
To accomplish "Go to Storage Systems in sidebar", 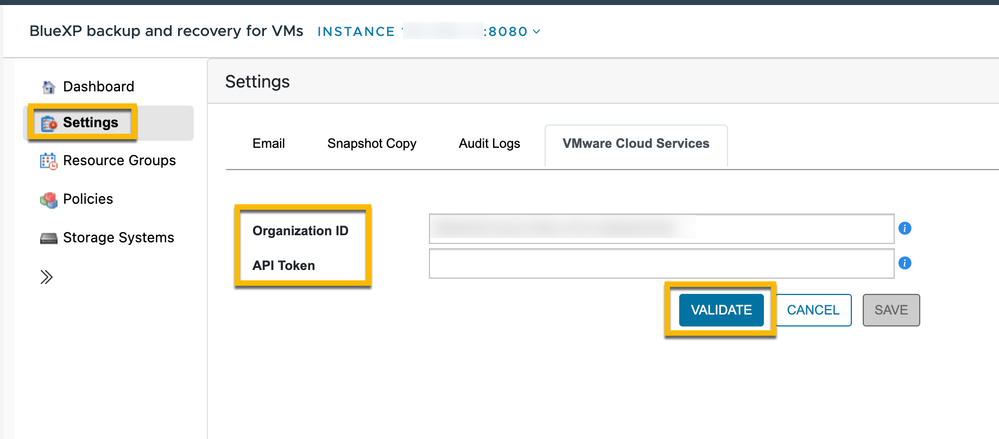I will 118,238.
